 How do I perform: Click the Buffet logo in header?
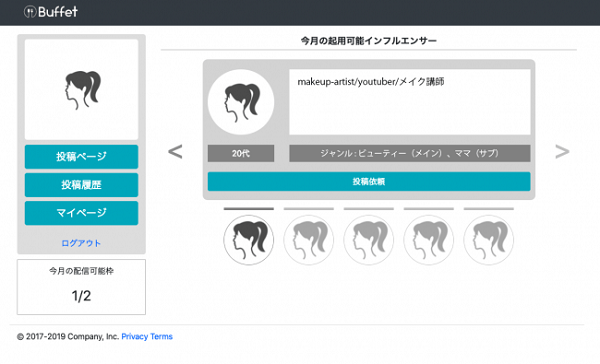pyautogui.click(x=51, y=12)
